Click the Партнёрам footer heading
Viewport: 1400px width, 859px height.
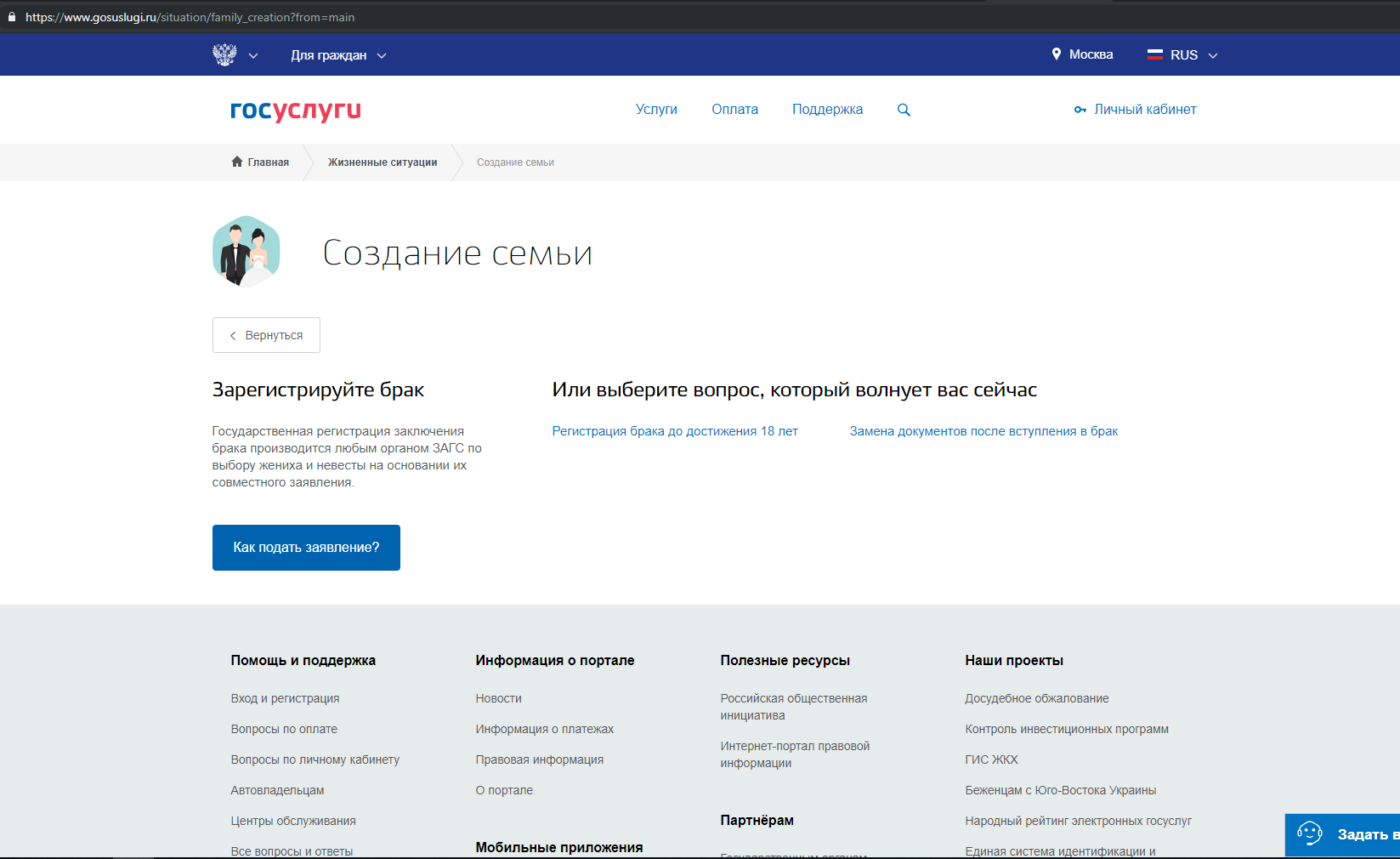coord(757,820)
